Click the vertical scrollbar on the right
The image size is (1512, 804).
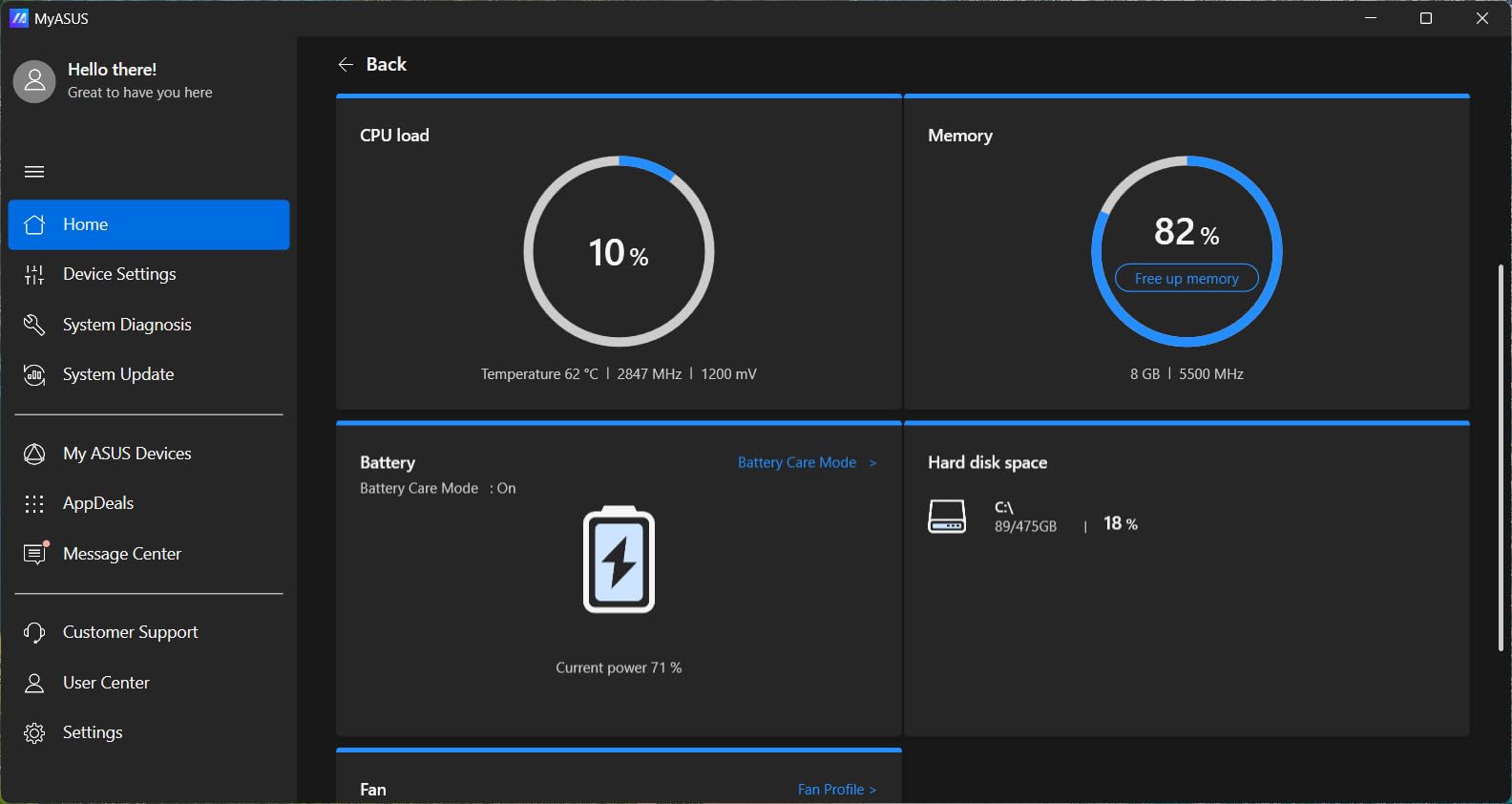tap(1500, 458)
